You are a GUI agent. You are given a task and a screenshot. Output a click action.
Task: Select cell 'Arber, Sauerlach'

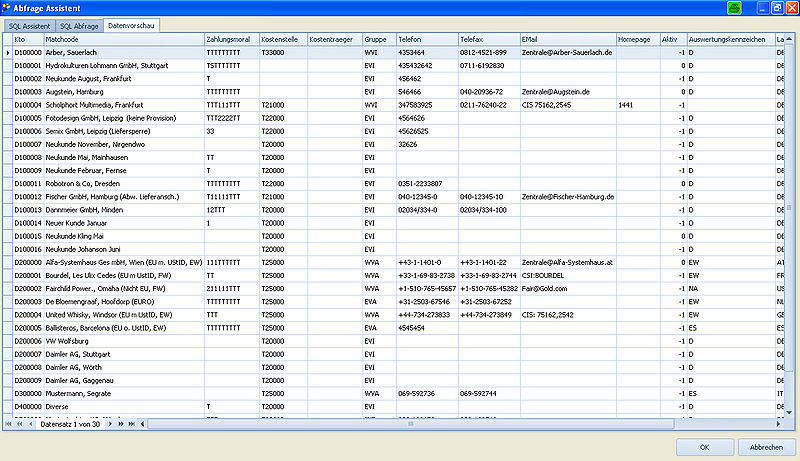click(124, 53)
